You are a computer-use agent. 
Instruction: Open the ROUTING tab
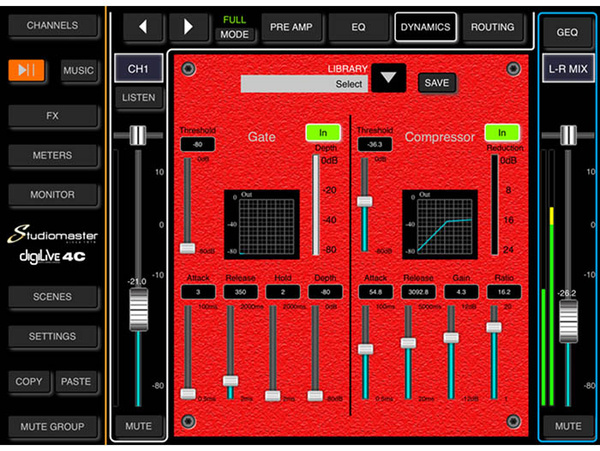coord(492,27)
